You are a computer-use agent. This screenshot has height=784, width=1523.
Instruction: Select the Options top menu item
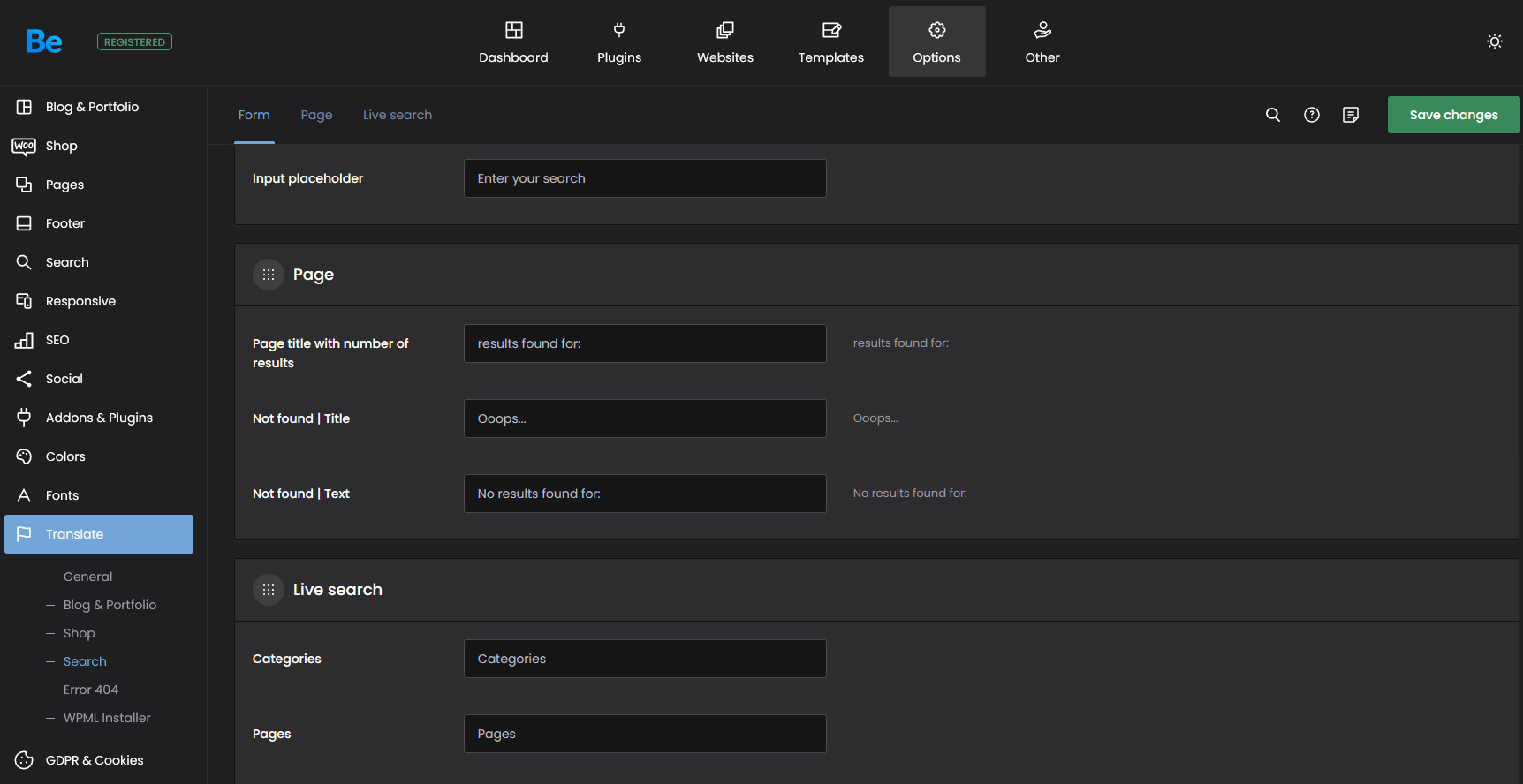coord(937,41)
